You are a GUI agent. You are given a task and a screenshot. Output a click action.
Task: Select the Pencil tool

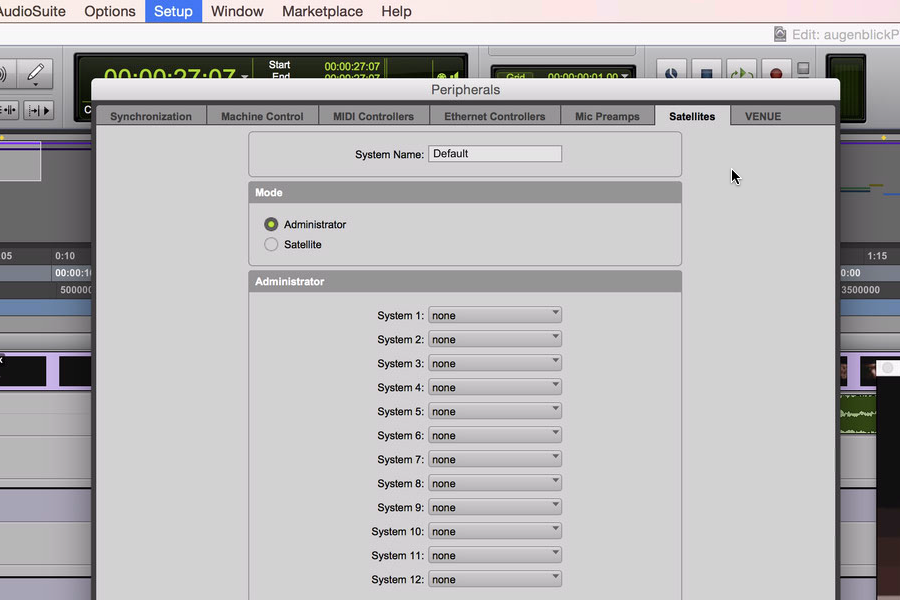point(36,73)
